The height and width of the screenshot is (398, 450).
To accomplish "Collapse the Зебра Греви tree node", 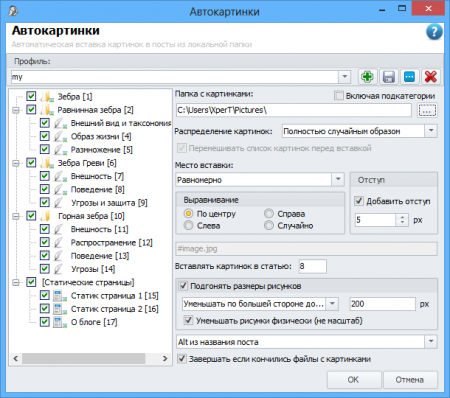I will tap(15, 163).
